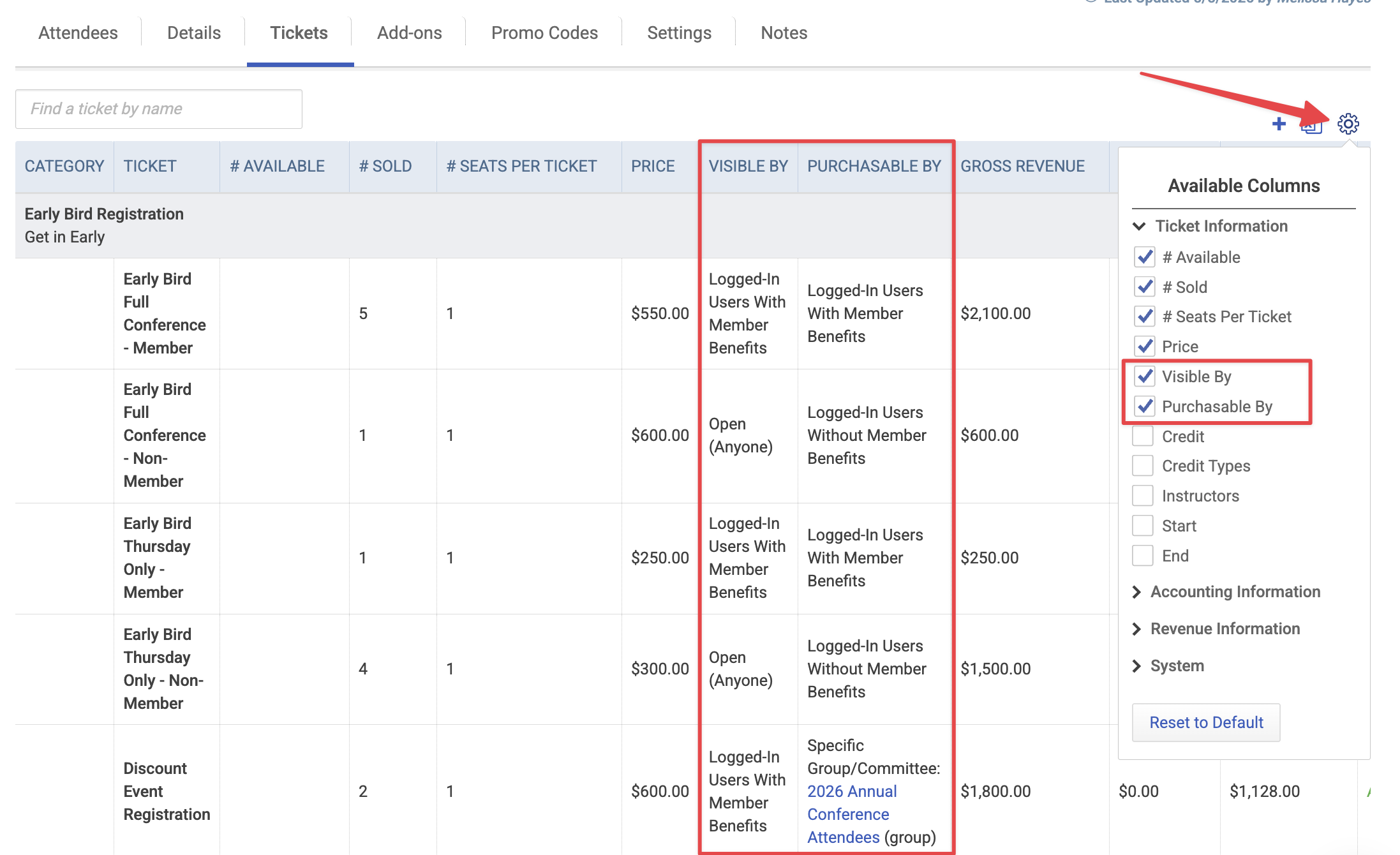Enable the Credit Types column checkbox

click(1143, 466)
